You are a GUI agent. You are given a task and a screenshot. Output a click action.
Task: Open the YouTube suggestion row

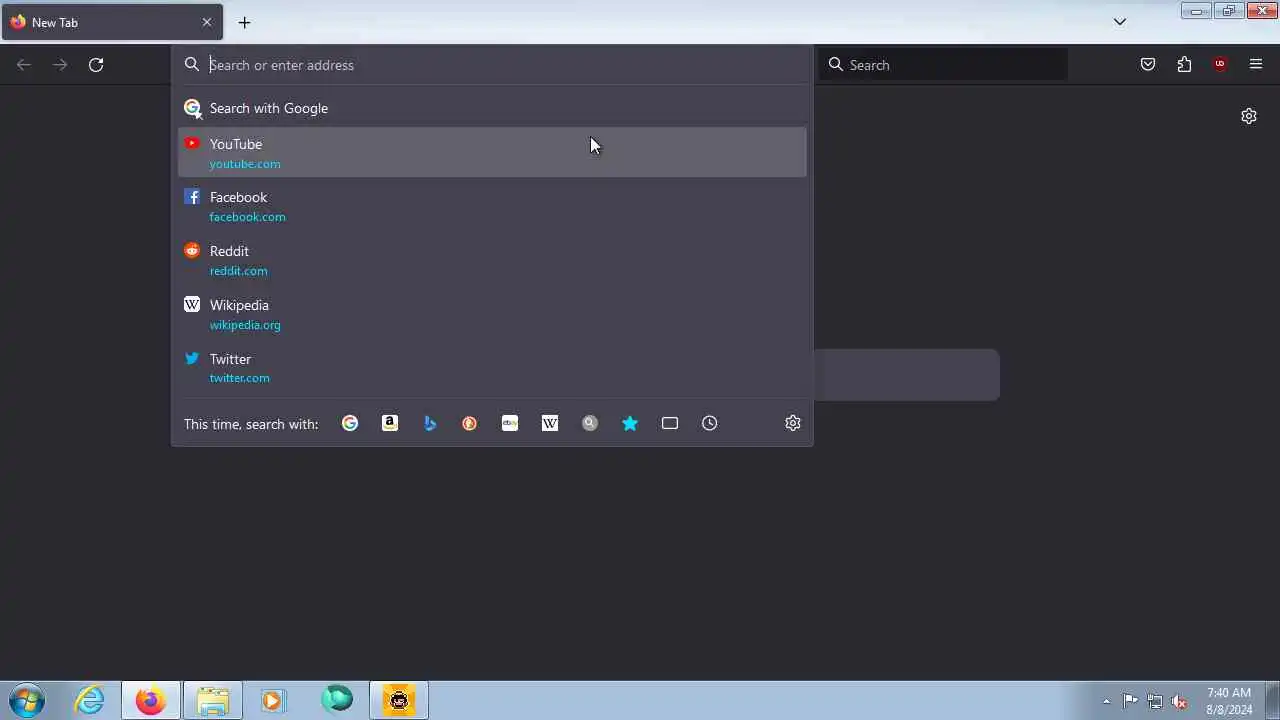click(492, 152)
